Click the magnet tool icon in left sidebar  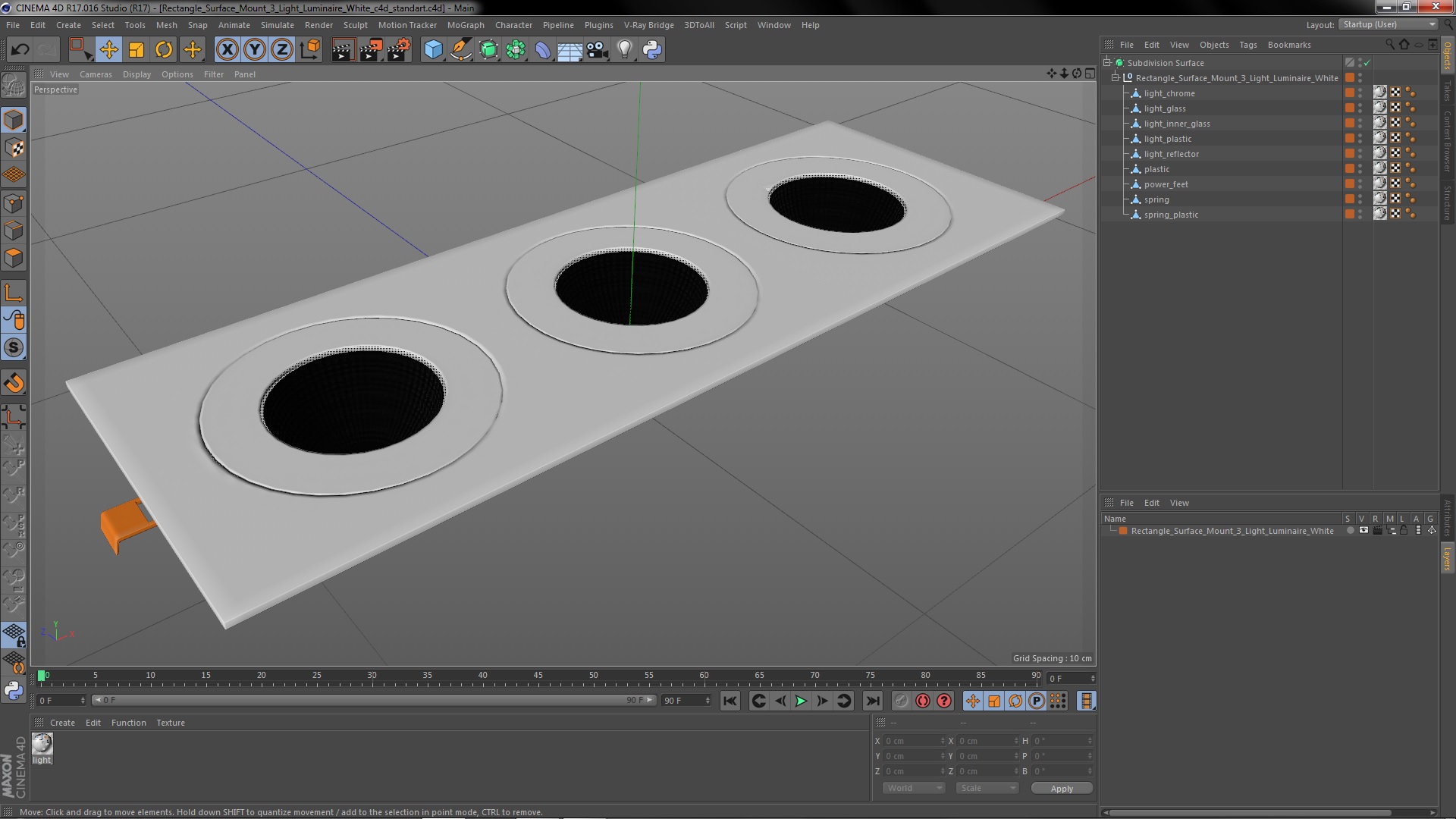14,383
